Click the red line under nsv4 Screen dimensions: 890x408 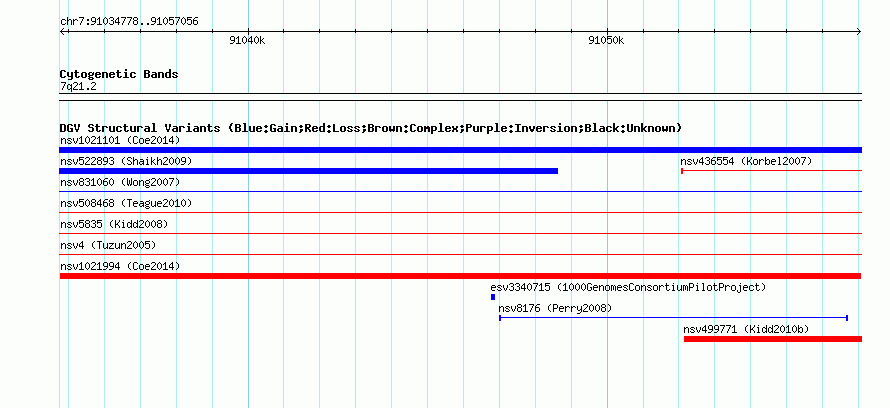click(x=460, y=255)
